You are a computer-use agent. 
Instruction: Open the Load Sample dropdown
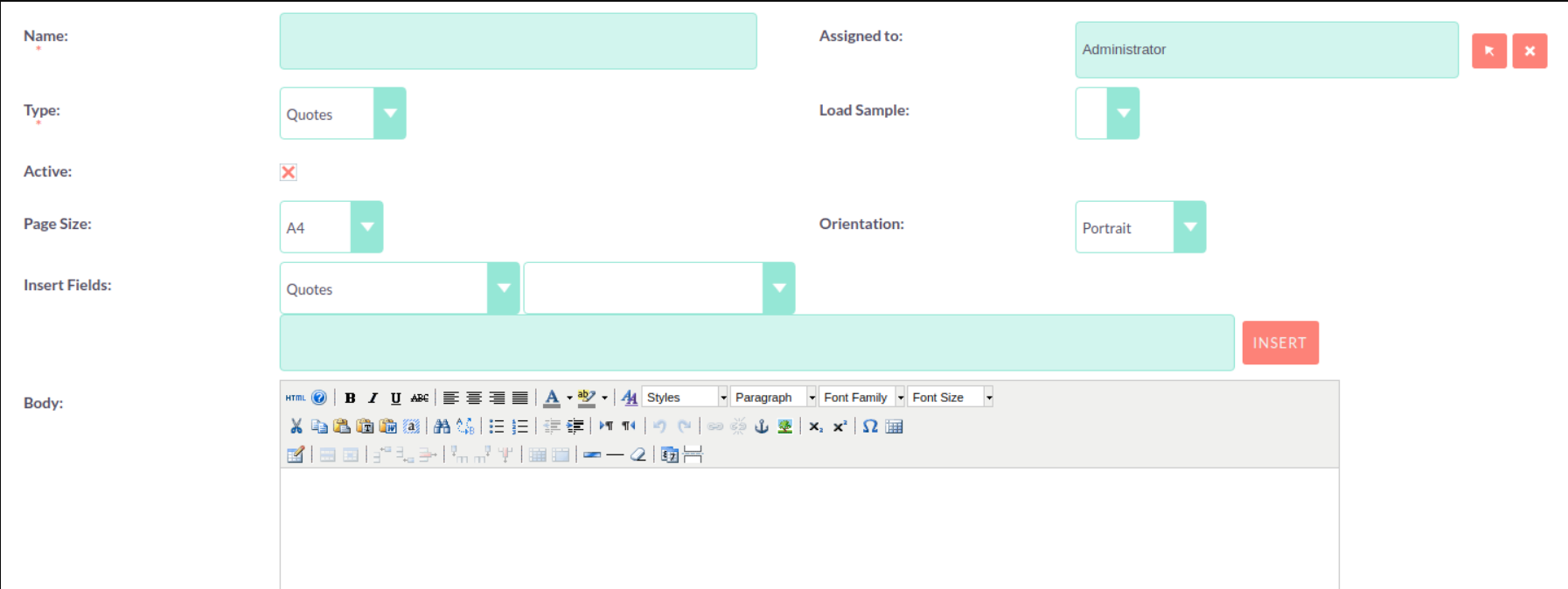pyautogui.click(x=1107, y=114)
